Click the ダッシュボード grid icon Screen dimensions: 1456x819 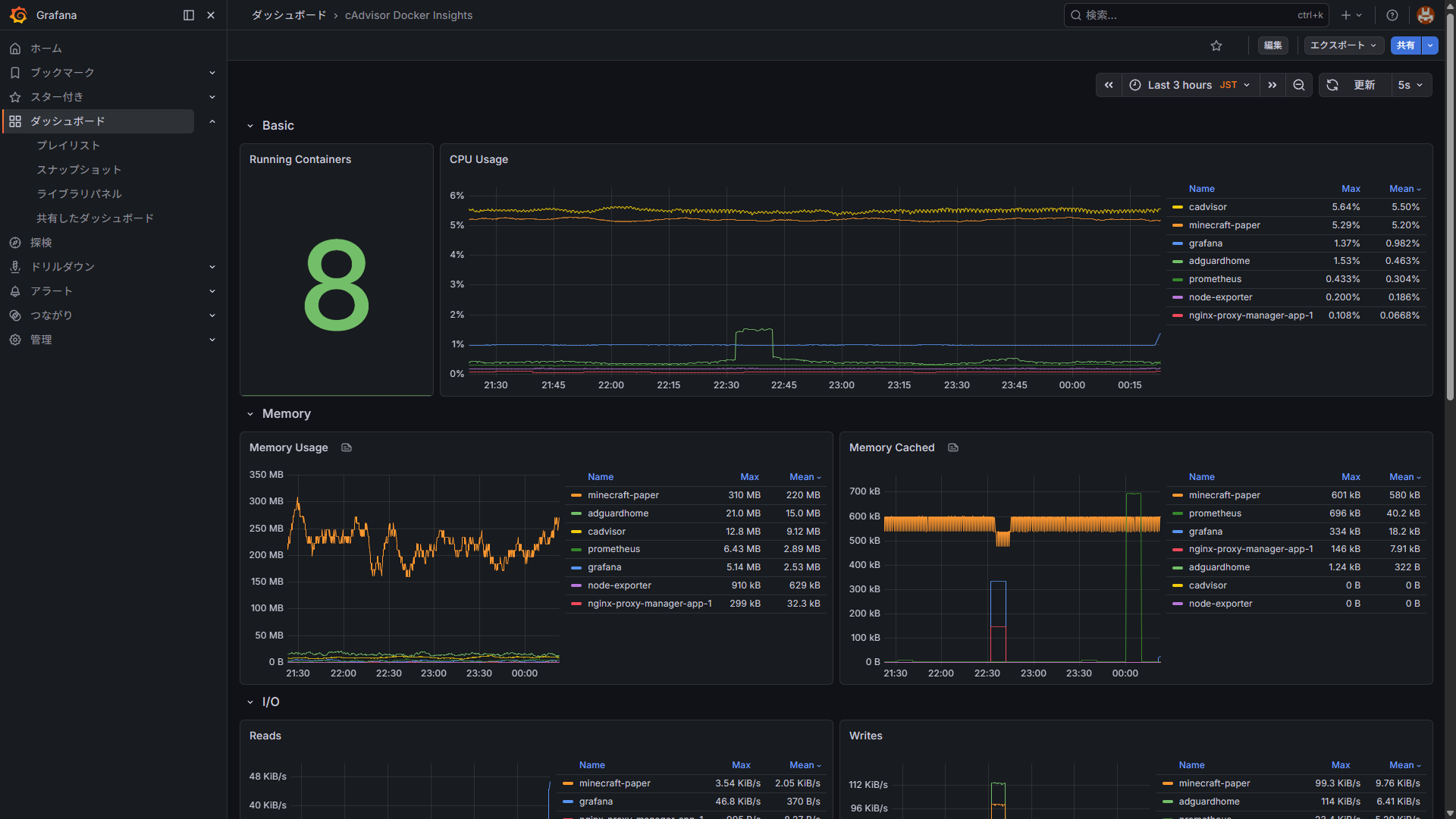15,121
